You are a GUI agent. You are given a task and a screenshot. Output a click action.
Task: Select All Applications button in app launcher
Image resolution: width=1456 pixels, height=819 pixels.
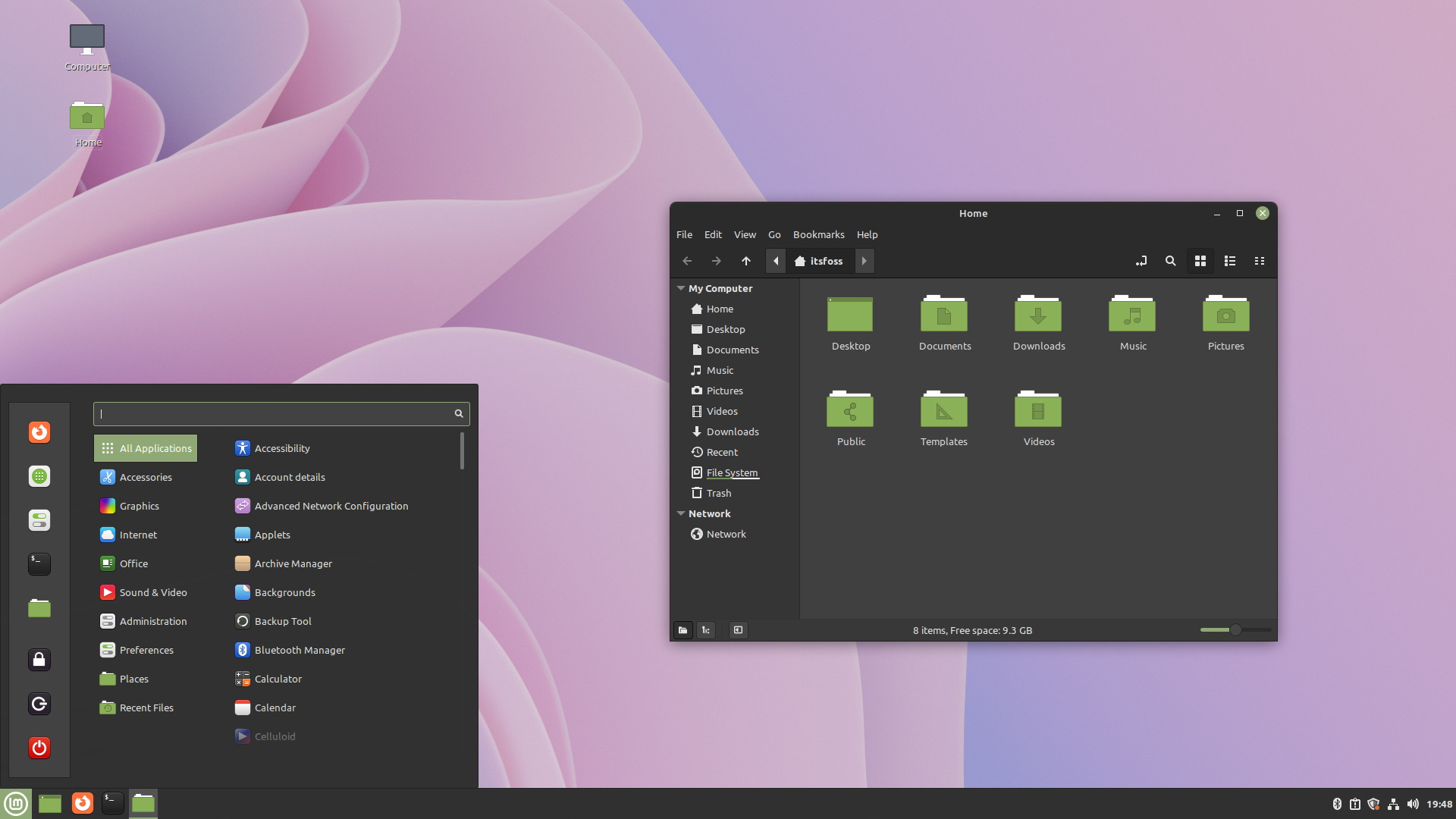point(148,448)
